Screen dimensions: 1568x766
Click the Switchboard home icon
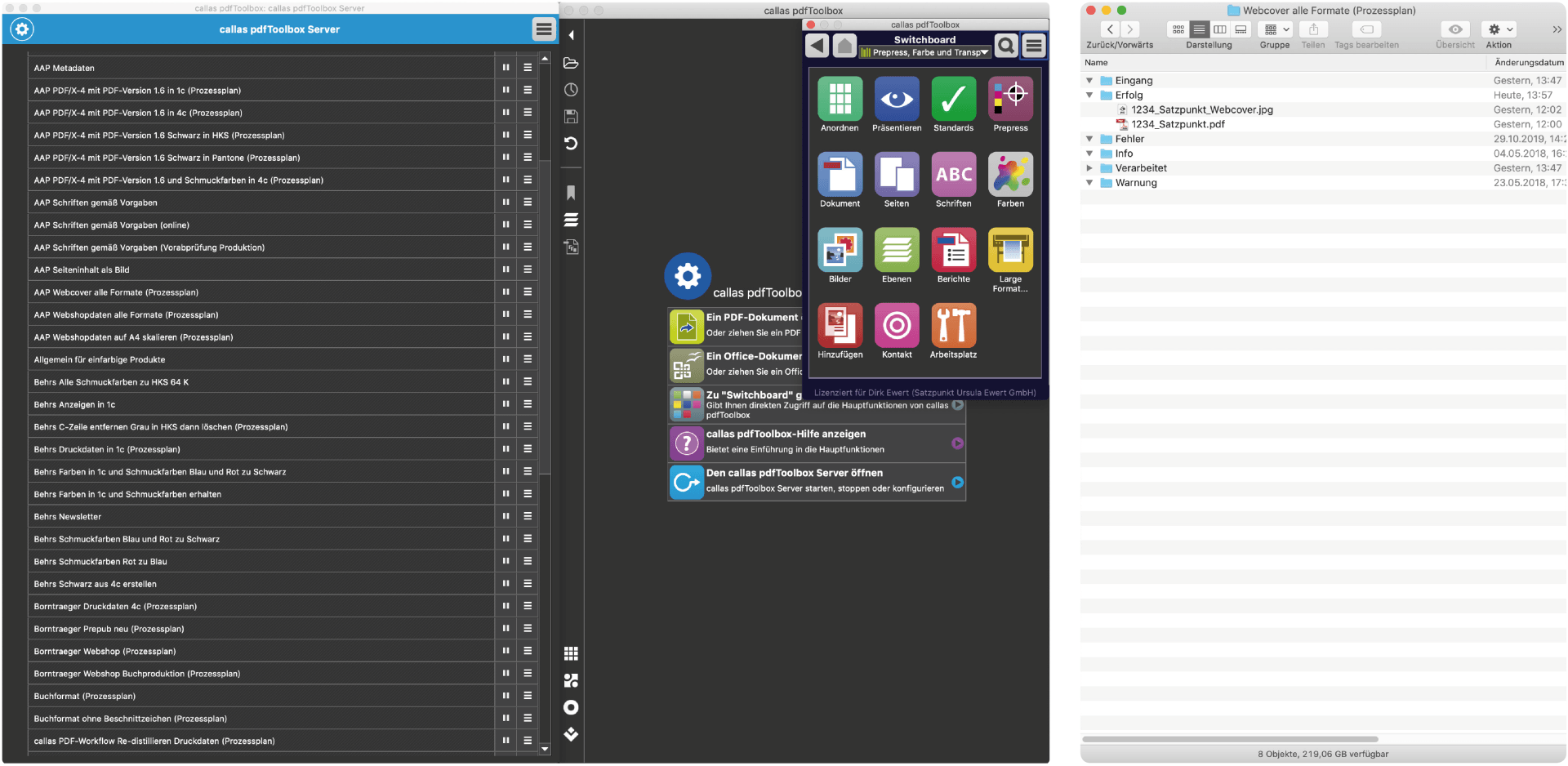pos(844,46)
